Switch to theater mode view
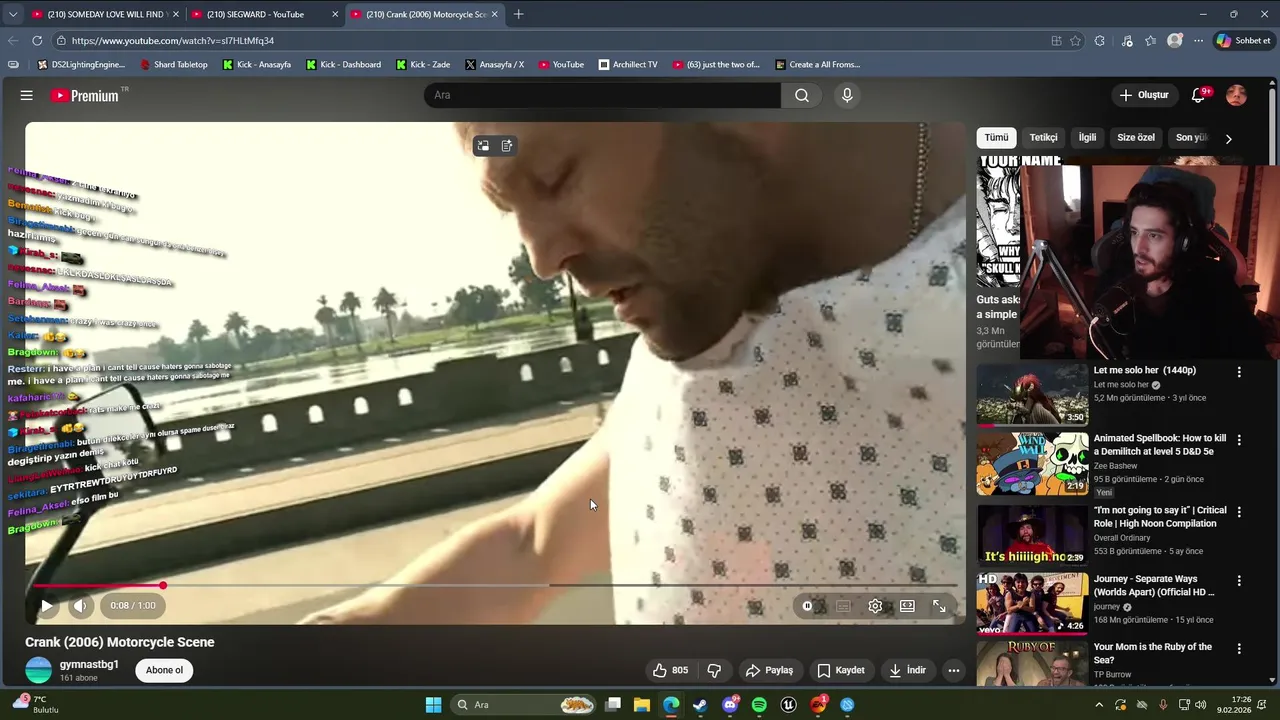Screen dimensions: 1280x720 (907, 606)
